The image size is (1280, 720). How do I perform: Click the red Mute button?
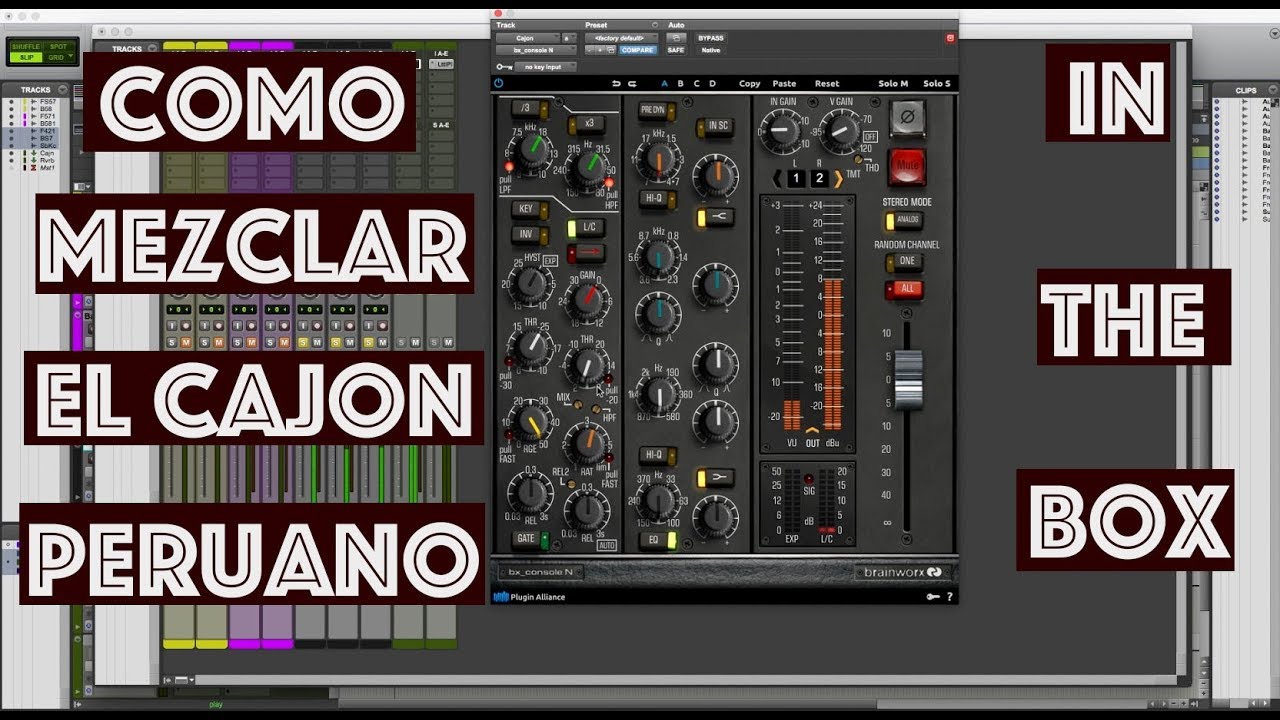click(907, 167)
